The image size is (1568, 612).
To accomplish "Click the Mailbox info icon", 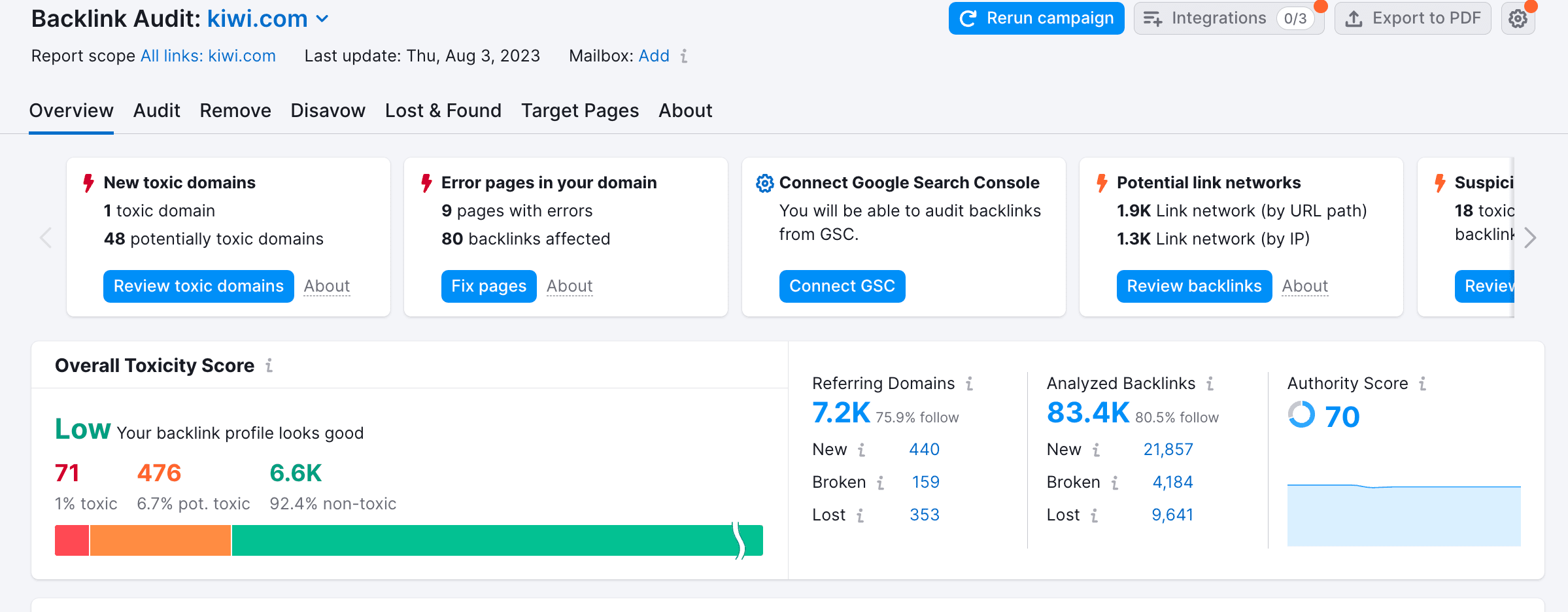I will point(684,56).
